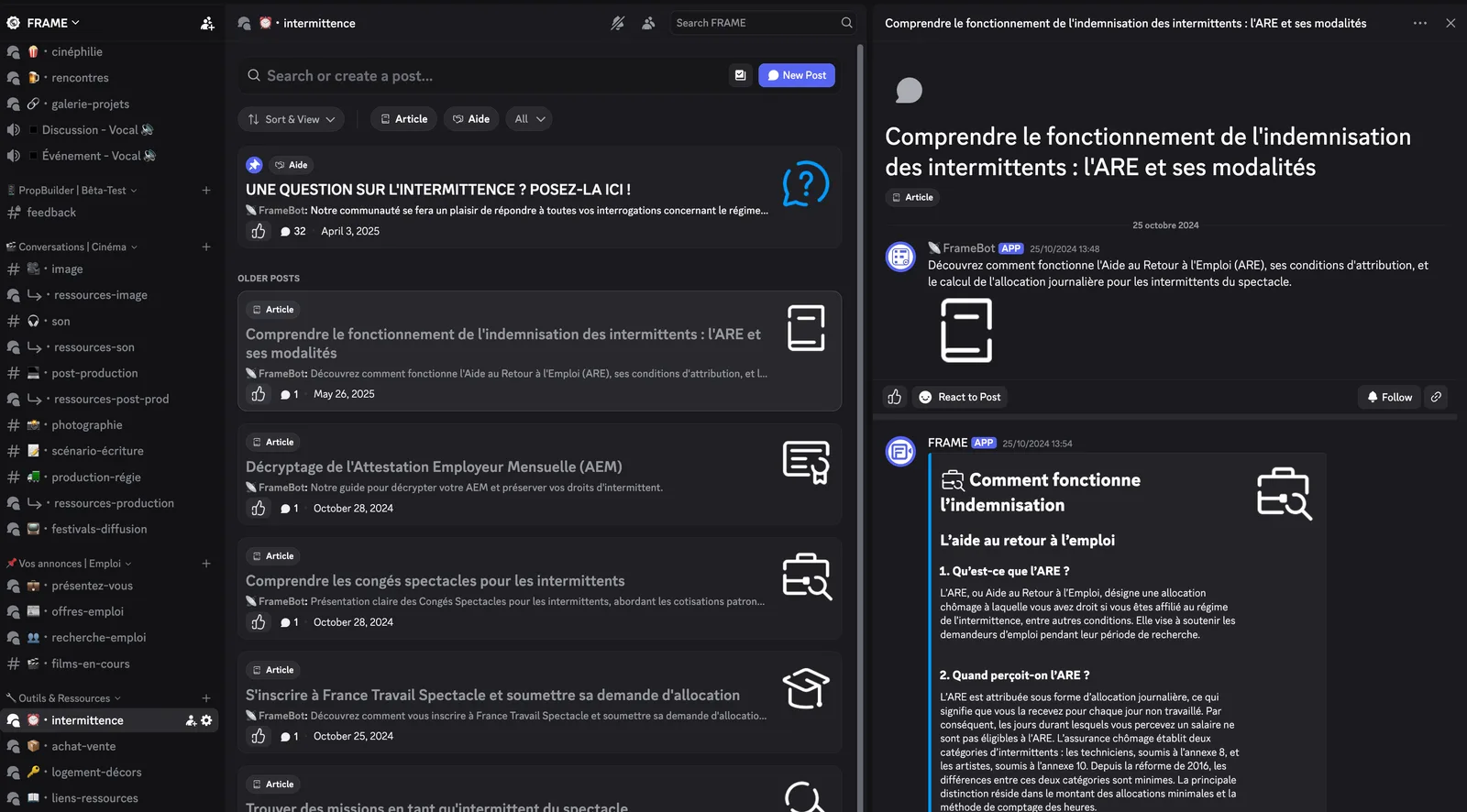Click the congés spectacles briefcase thumbnail

pos(806,576)
